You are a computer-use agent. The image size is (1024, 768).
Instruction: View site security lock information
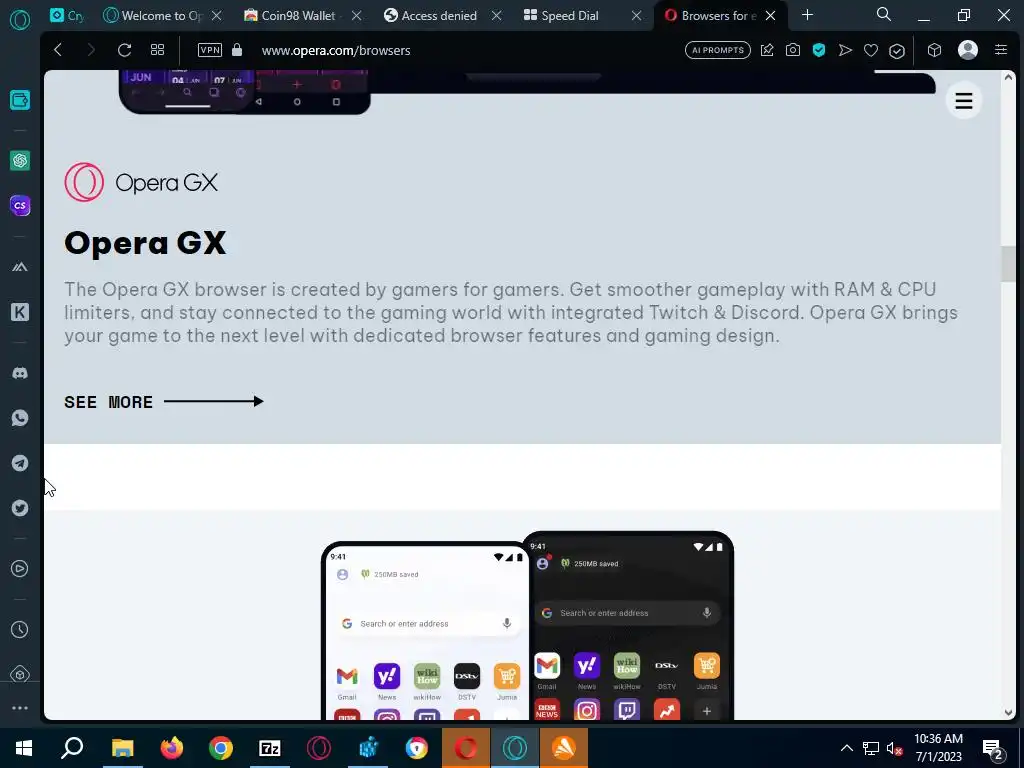237,50
